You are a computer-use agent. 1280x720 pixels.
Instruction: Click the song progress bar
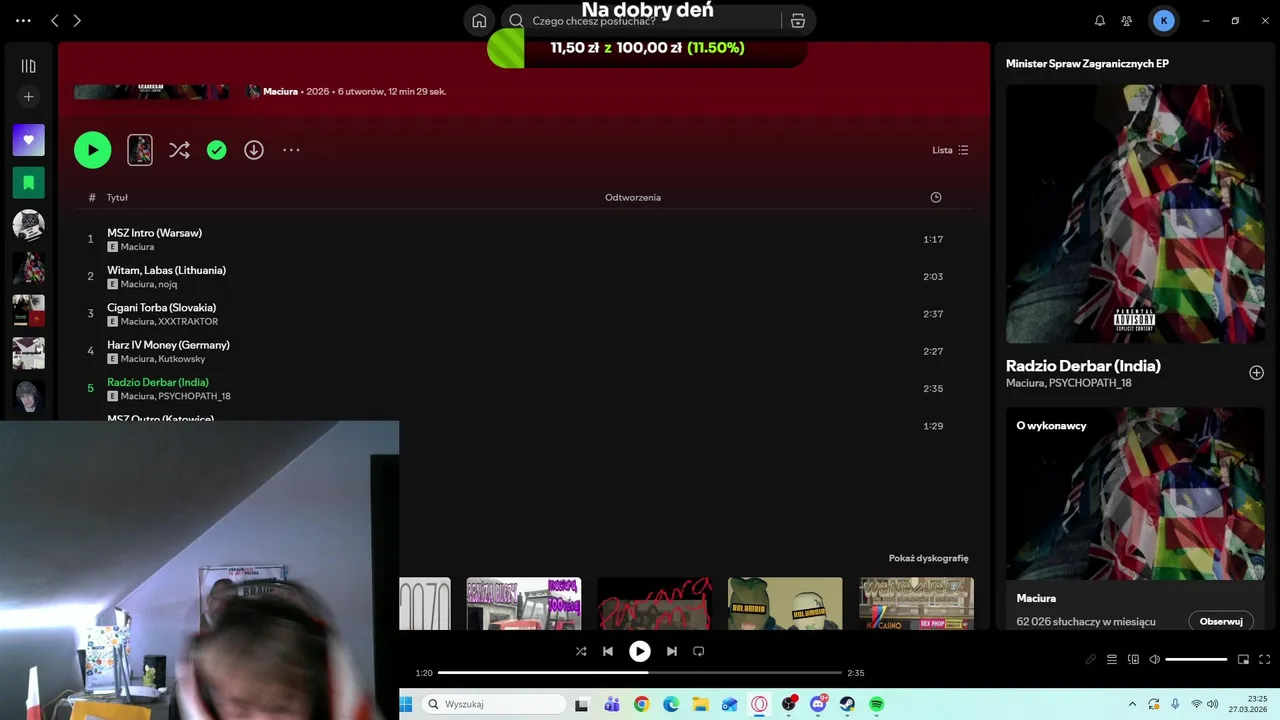[x=640, y=673]
